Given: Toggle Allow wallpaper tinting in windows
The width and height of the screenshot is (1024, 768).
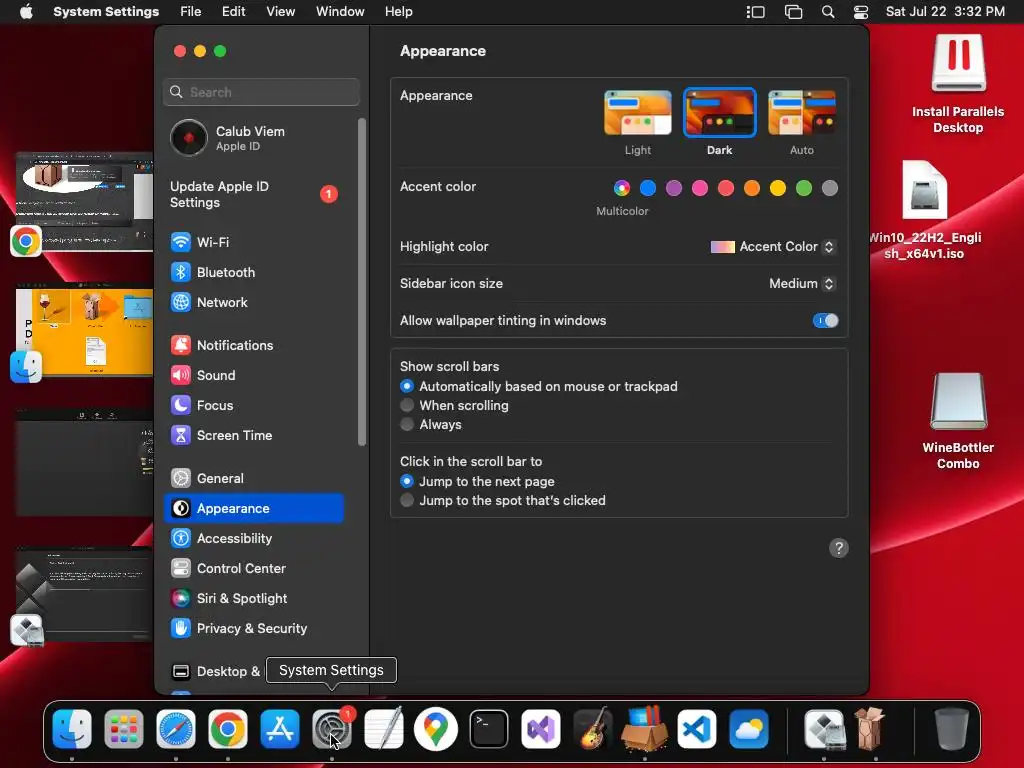Looking at the screenshot, I should point(825,321).
